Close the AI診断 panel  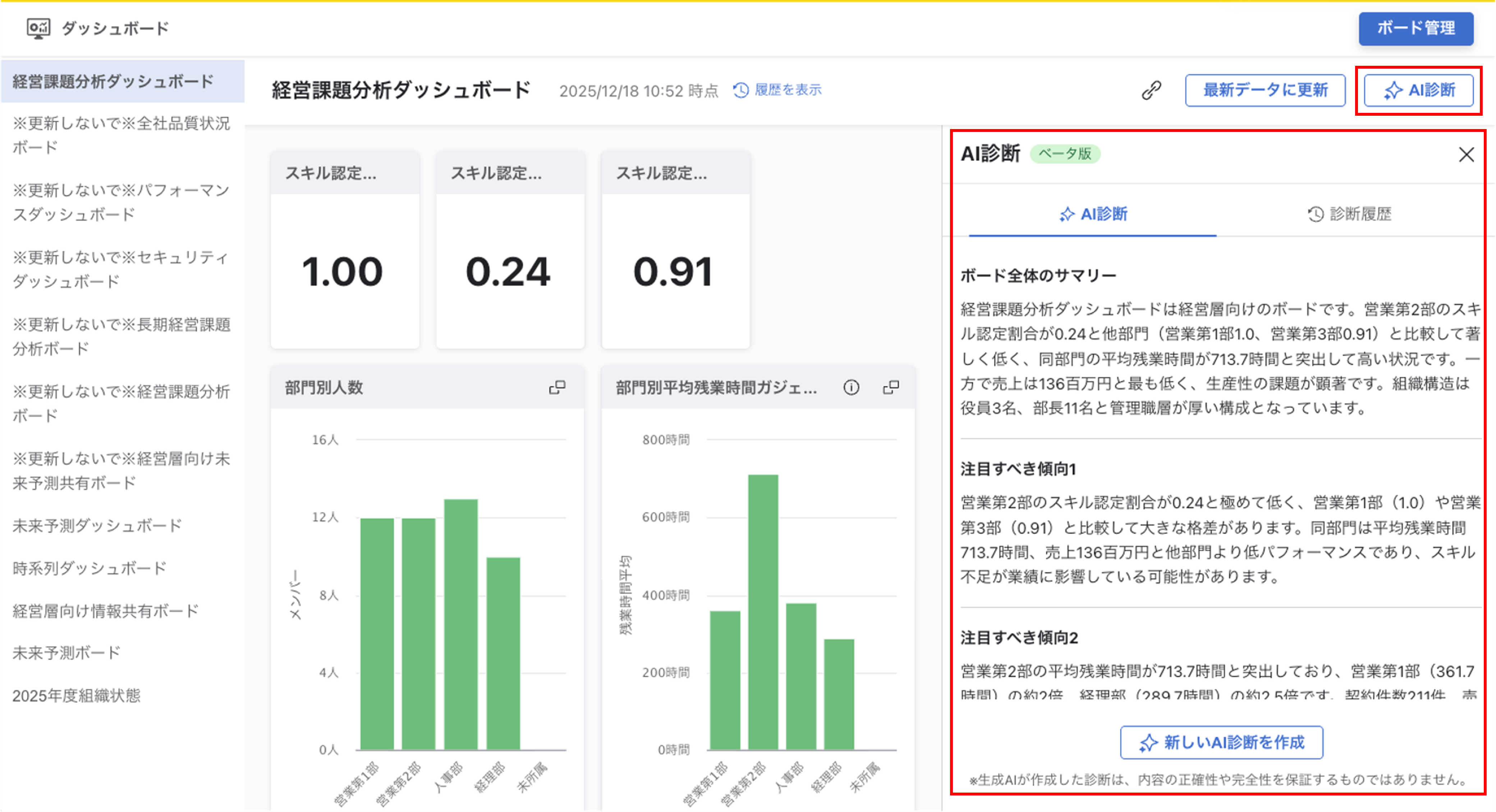click(1466, 155)
